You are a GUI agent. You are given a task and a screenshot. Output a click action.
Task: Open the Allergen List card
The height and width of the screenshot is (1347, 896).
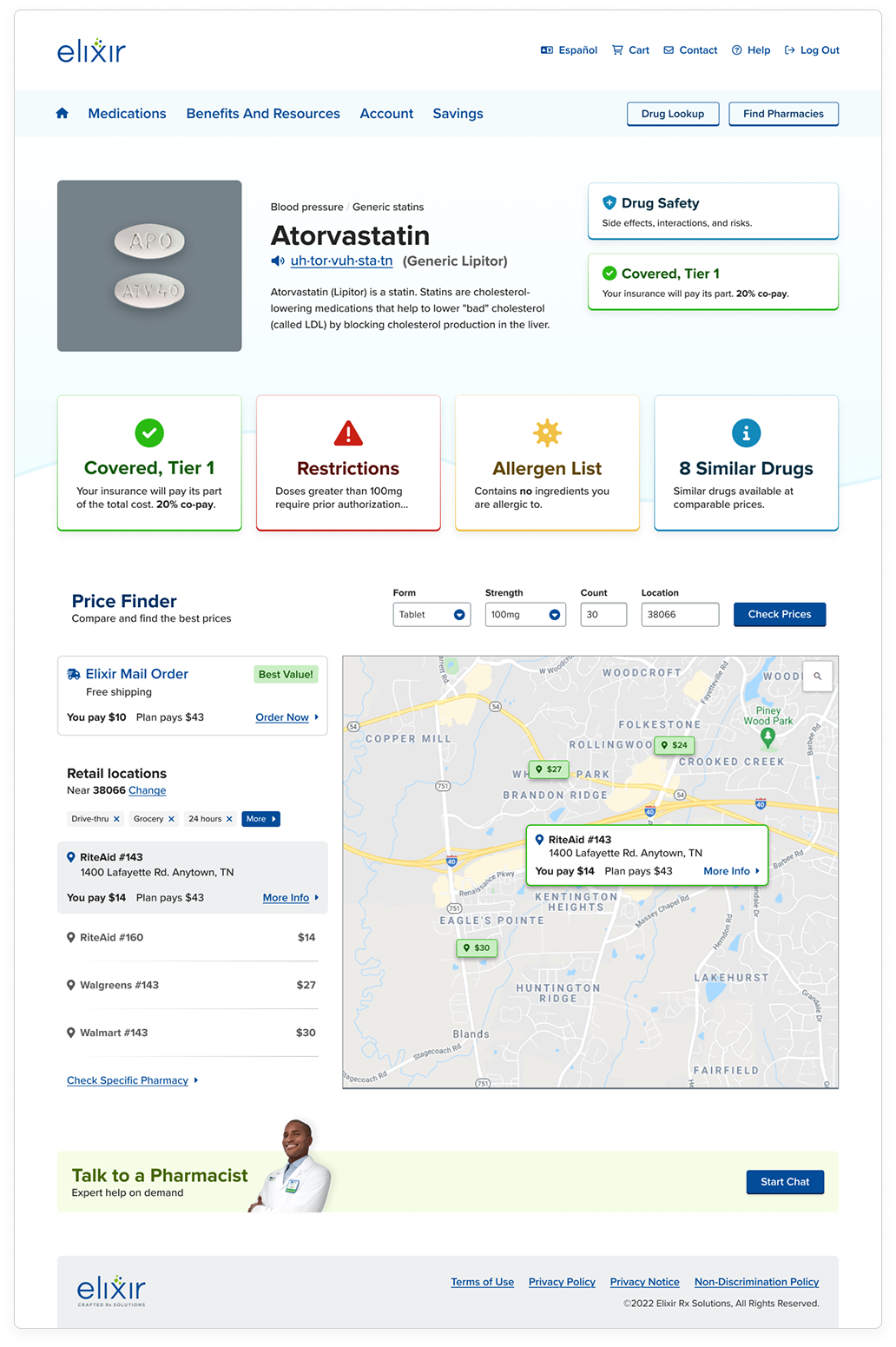547,463
